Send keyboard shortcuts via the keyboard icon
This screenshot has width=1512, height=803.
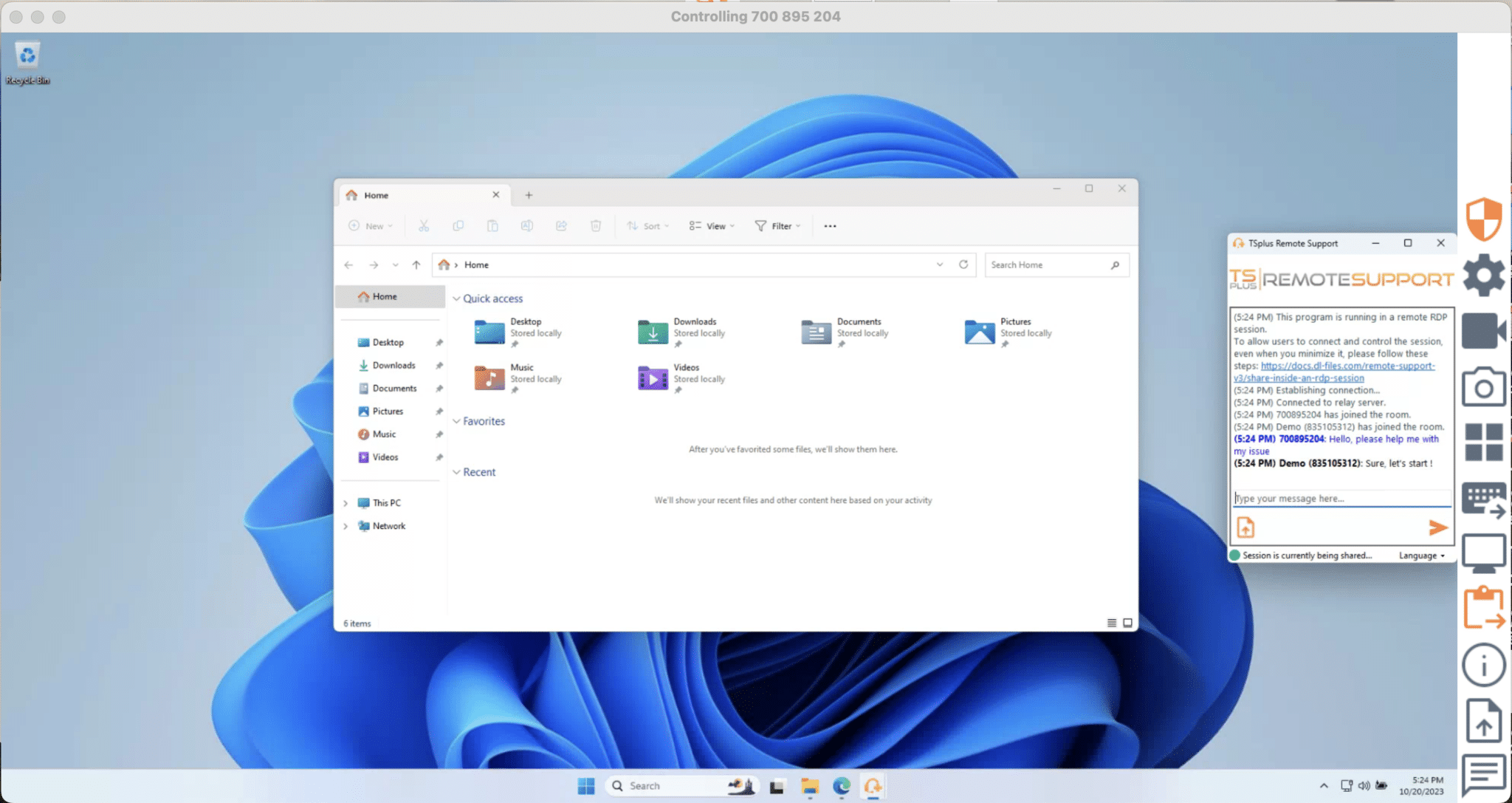(1484, 499)
